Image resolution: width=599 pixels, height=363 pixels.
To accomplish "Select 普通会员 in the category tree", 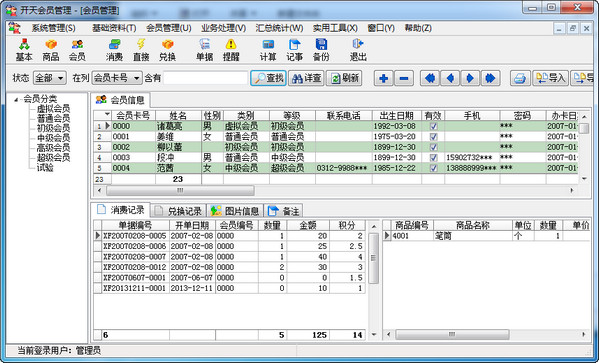I will point(53,118).
